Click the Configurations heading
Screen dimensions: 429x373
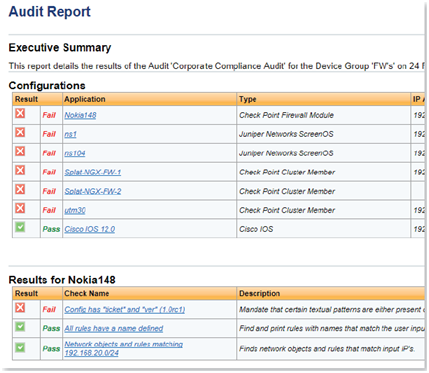pyautogui.click(x=47, y=86)
